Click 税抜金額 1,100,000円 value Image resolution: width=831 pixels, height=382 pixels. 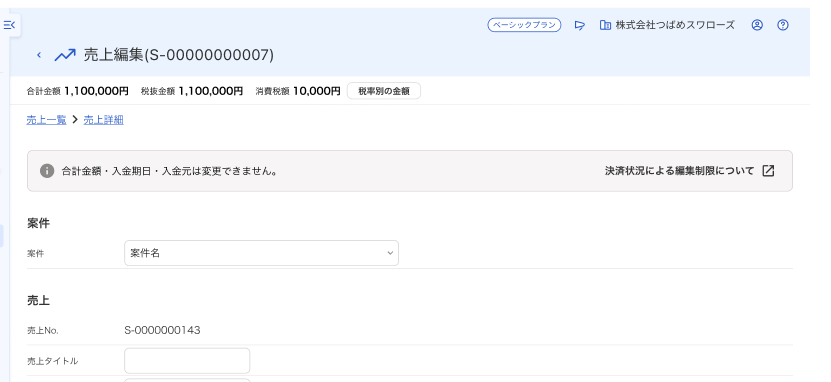(192, 91)
